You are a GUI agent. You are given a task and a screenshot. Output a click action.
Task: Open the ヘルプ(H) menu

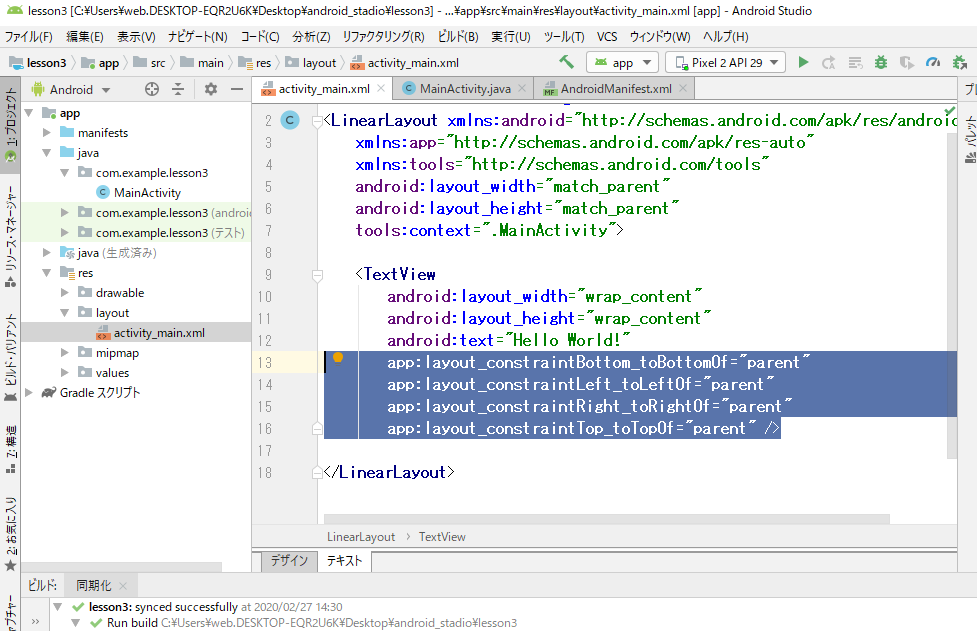725,37
